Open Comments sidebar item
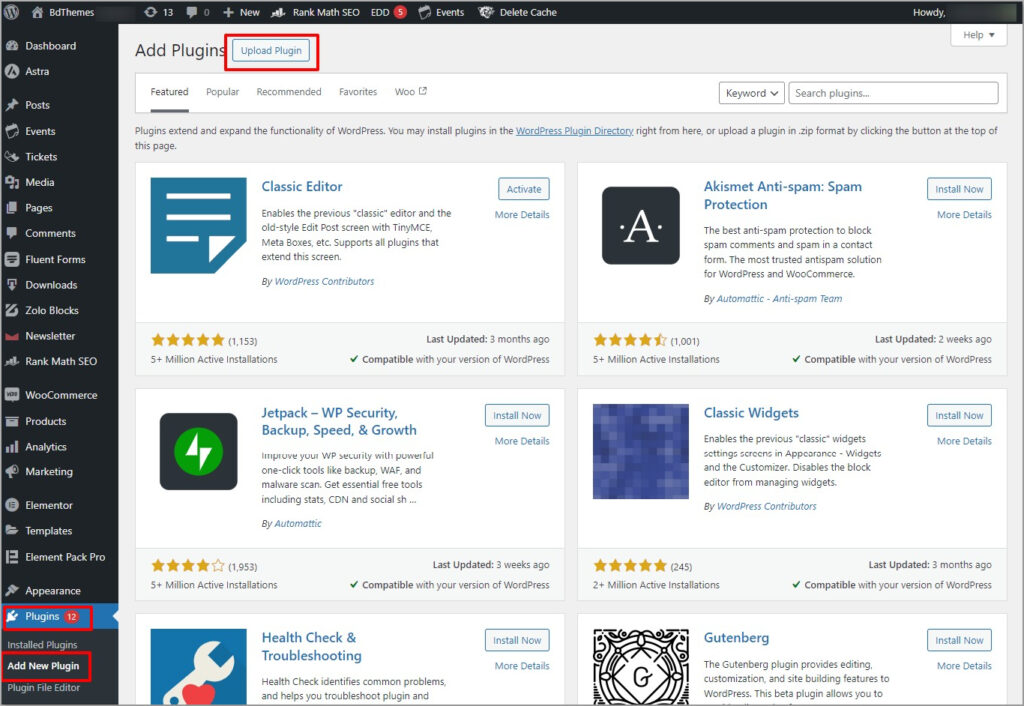Viewport: 1024px width, 706px height. 50,233
